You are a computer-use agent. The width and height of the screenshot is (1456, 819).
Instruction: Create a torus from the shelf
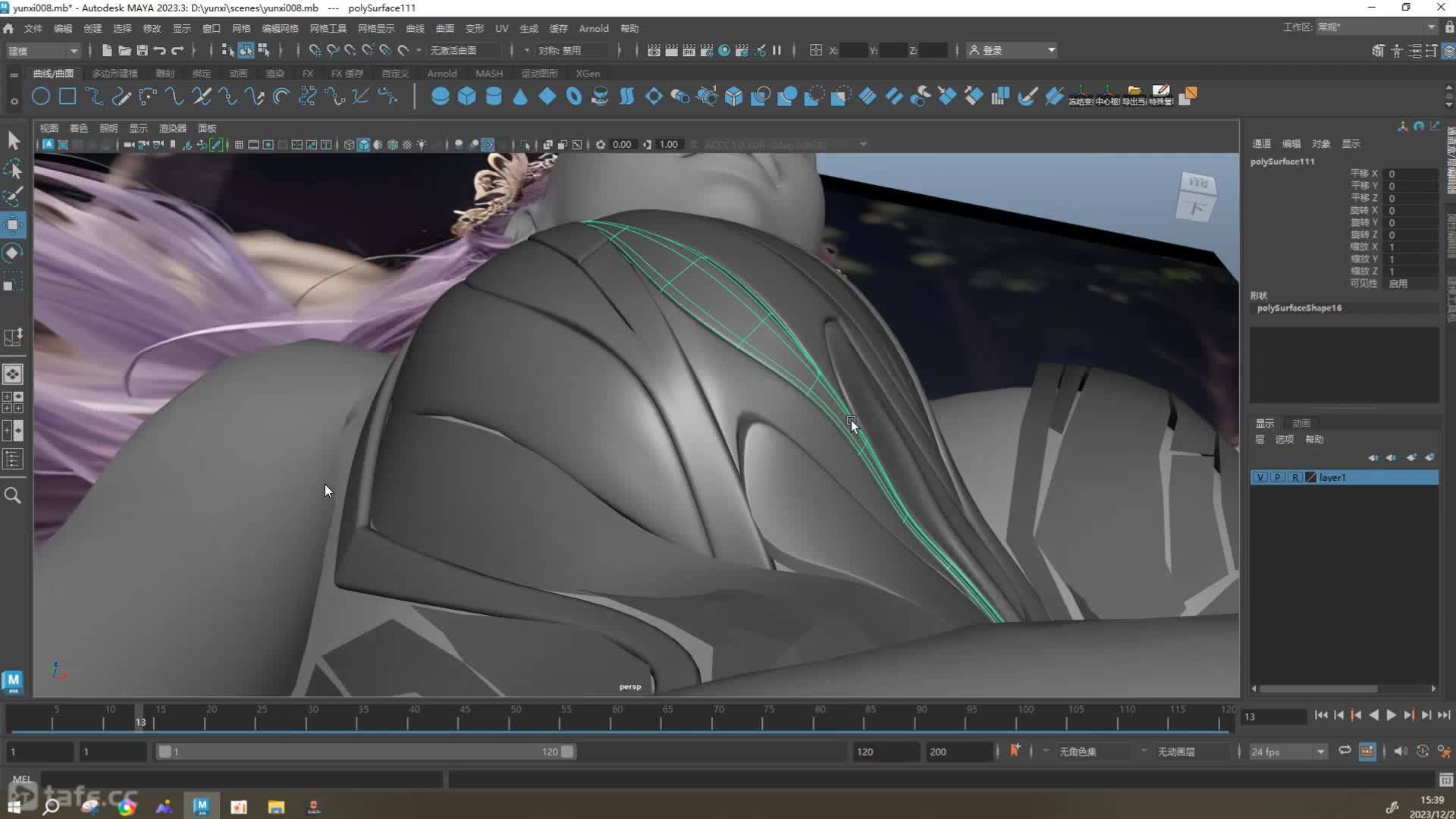tap(574, 96)
